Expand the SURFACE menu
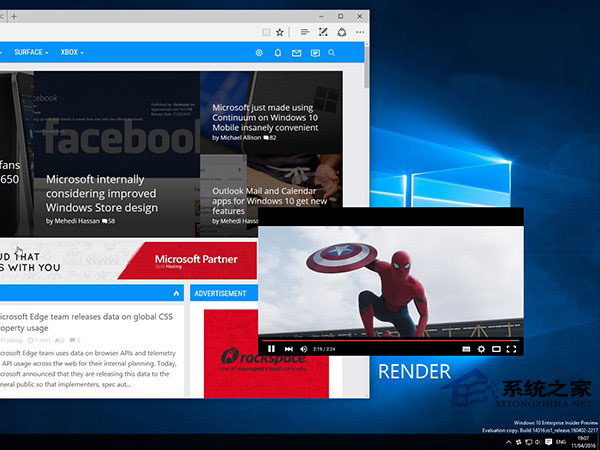 [31, 52]
